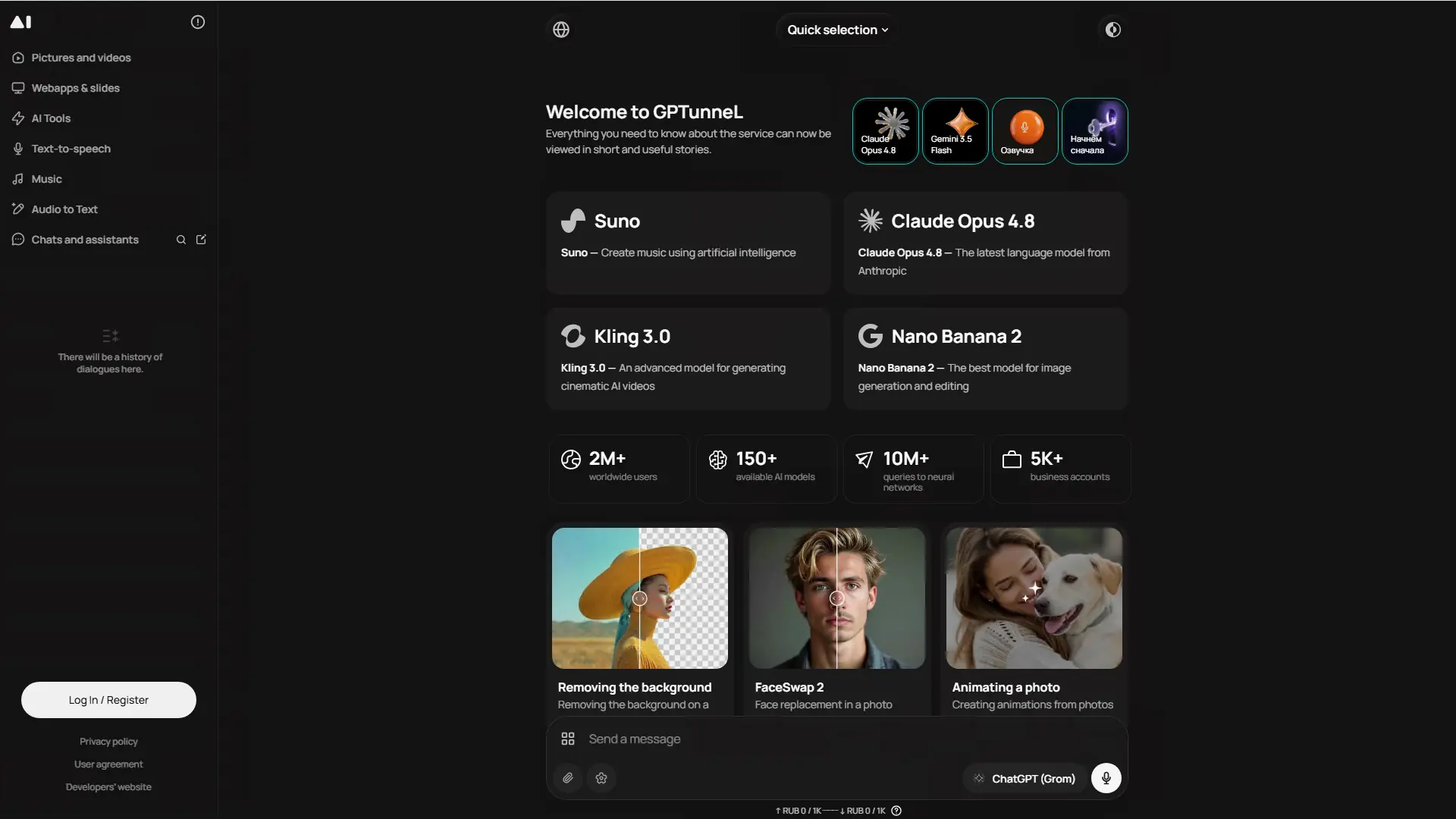This screenshot has height=819, width=1456.
Task: Click the briefcase icon beside 5K+
Action: tap(1012, 460)
